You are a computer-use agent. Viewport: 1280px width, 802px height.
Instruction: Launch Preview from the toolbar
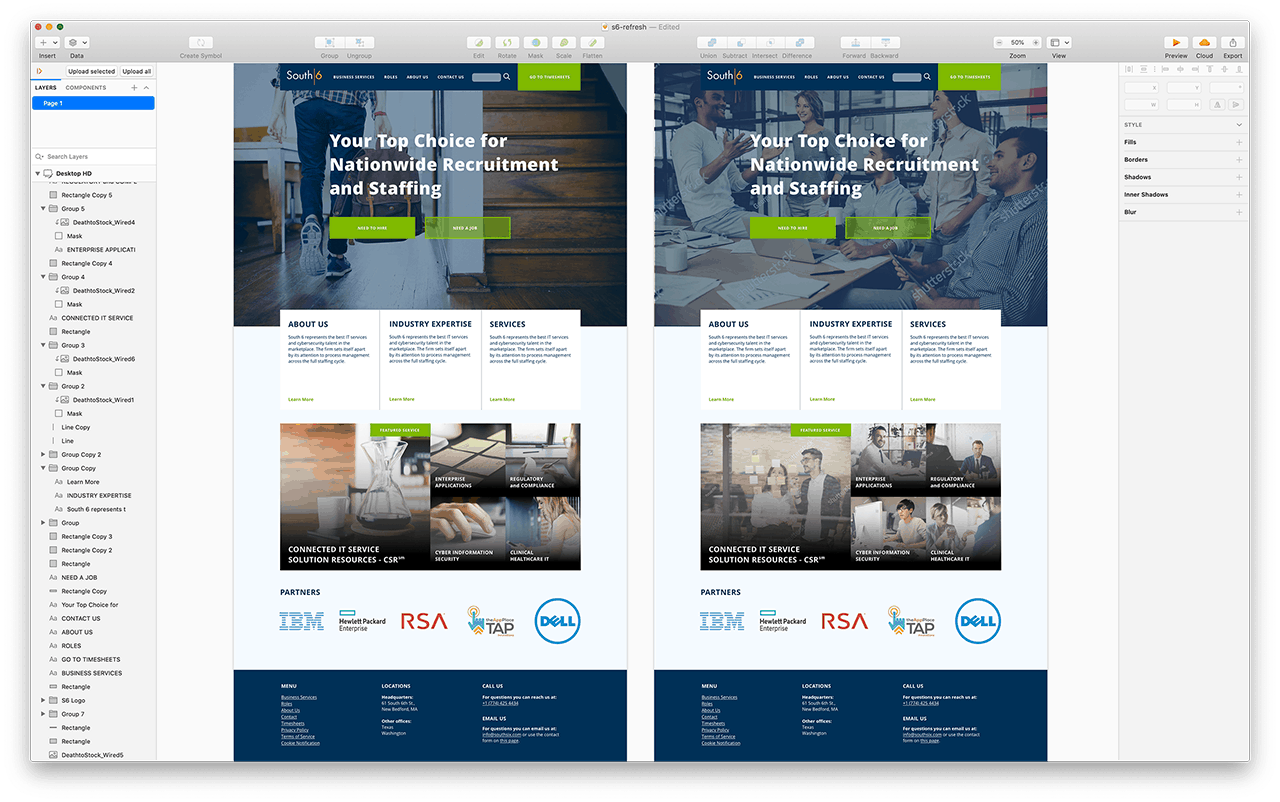(x=1176, y=43)
